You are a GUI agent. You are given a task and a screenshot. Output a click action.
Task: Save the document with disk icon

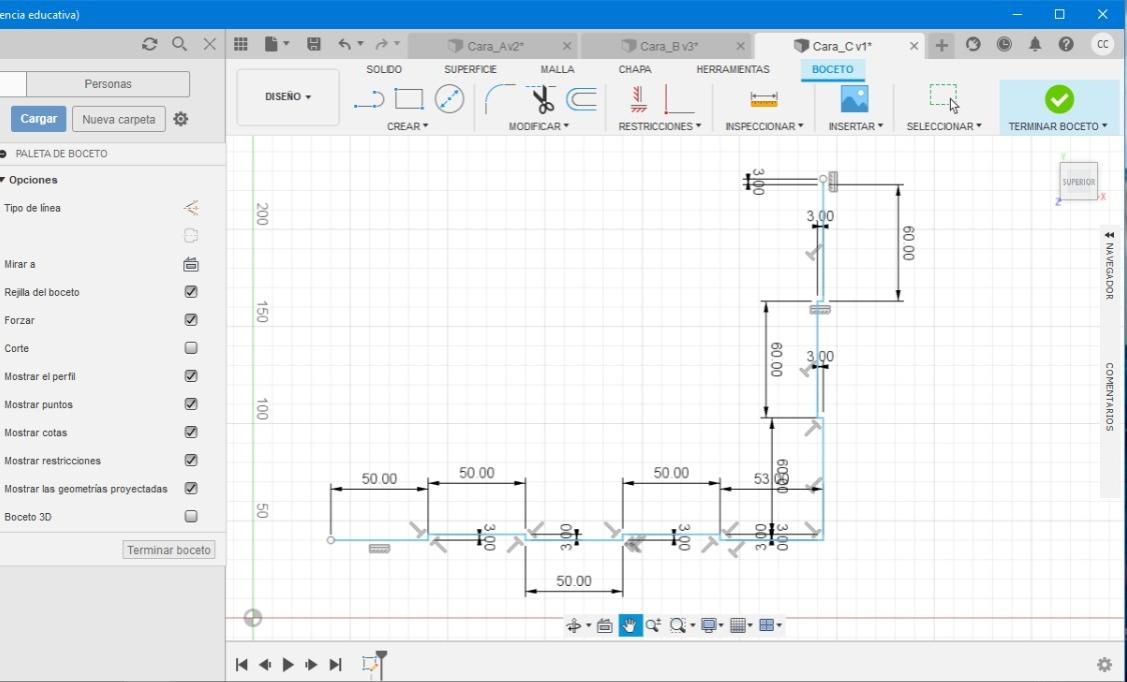point(313,45)
